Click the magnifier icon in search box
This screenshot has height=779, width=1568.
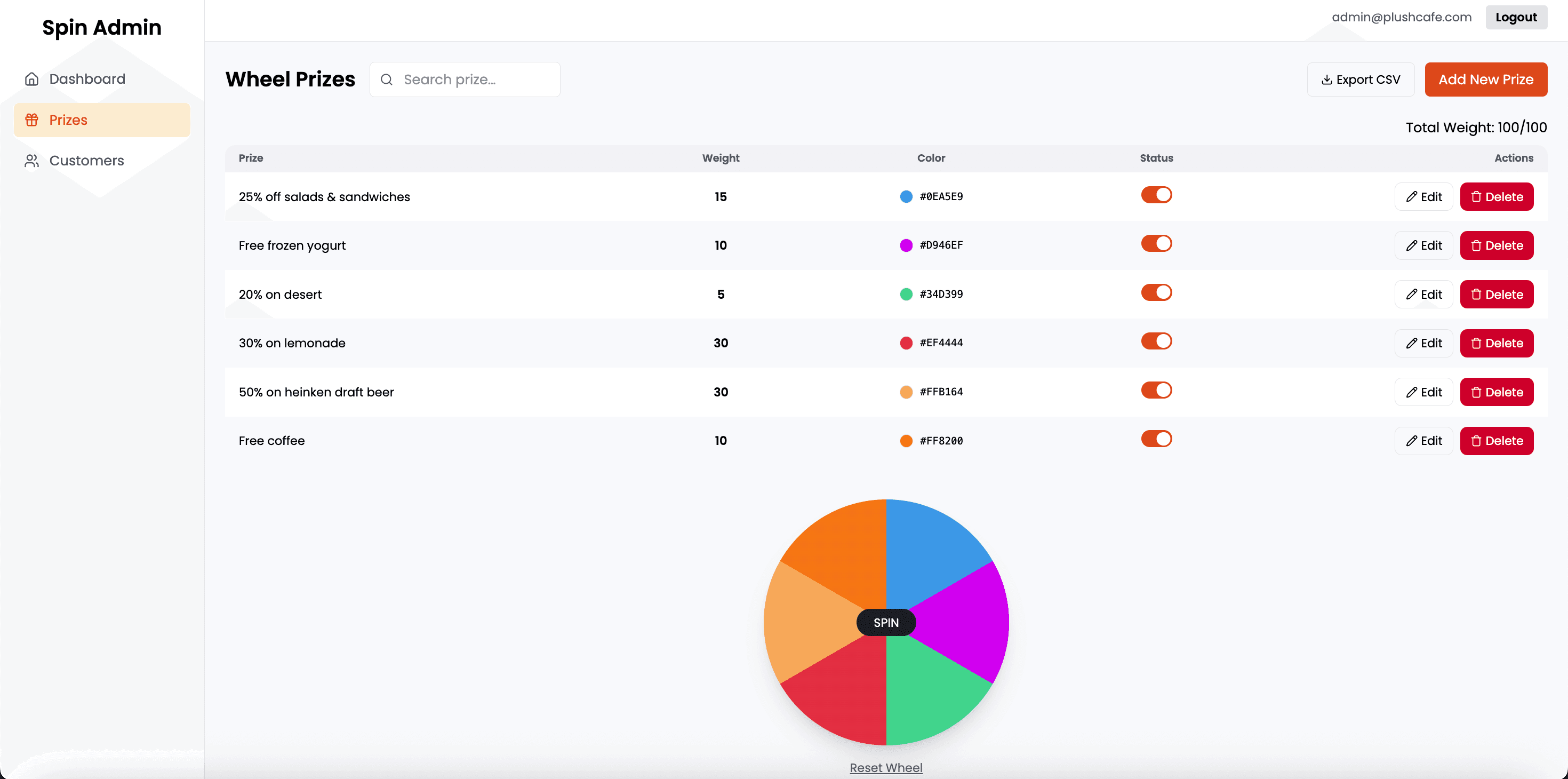387,80
